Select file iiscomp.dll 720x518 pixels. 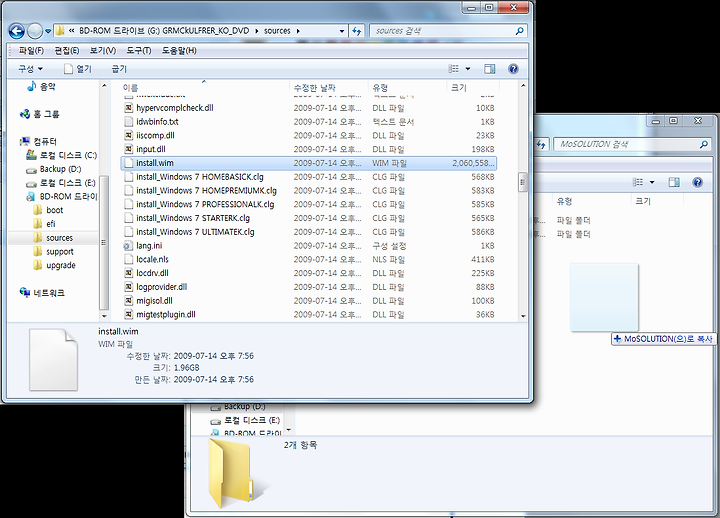(309, 135)
